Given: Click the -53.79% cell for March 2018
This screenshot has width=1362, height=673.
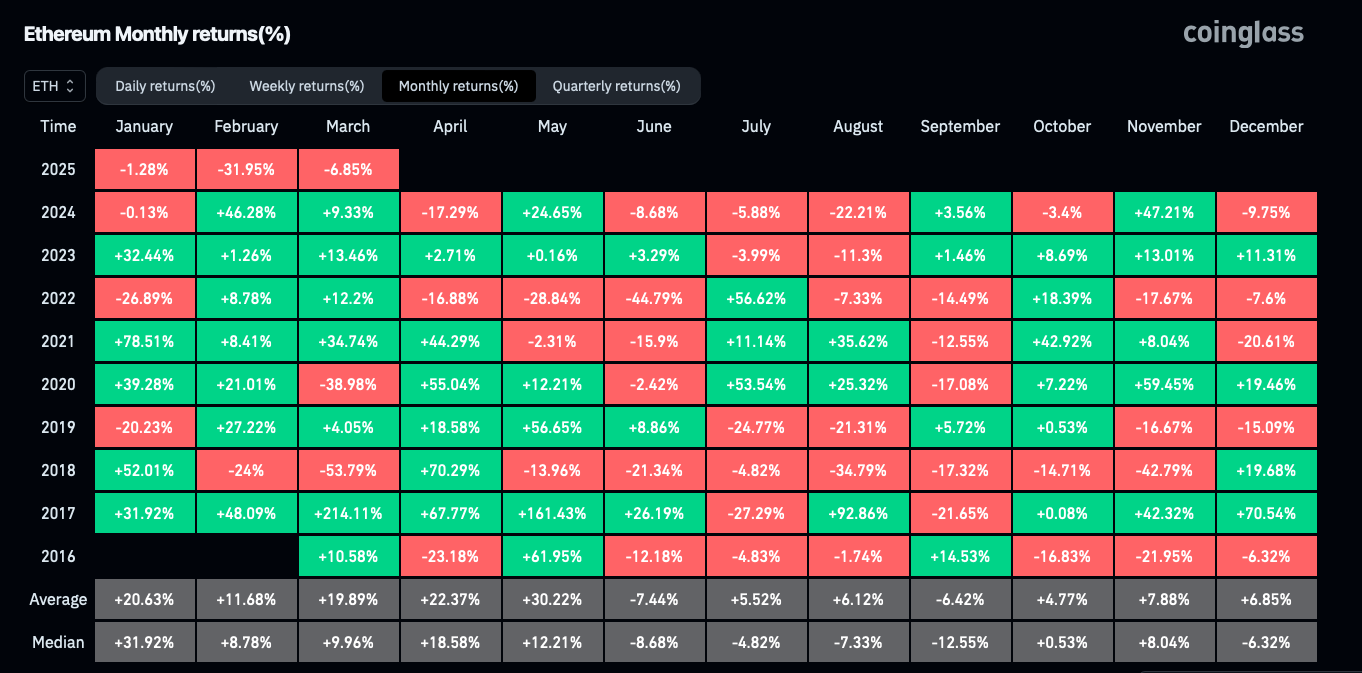Looking at the screenshot, I should click(x=348, y=471).
